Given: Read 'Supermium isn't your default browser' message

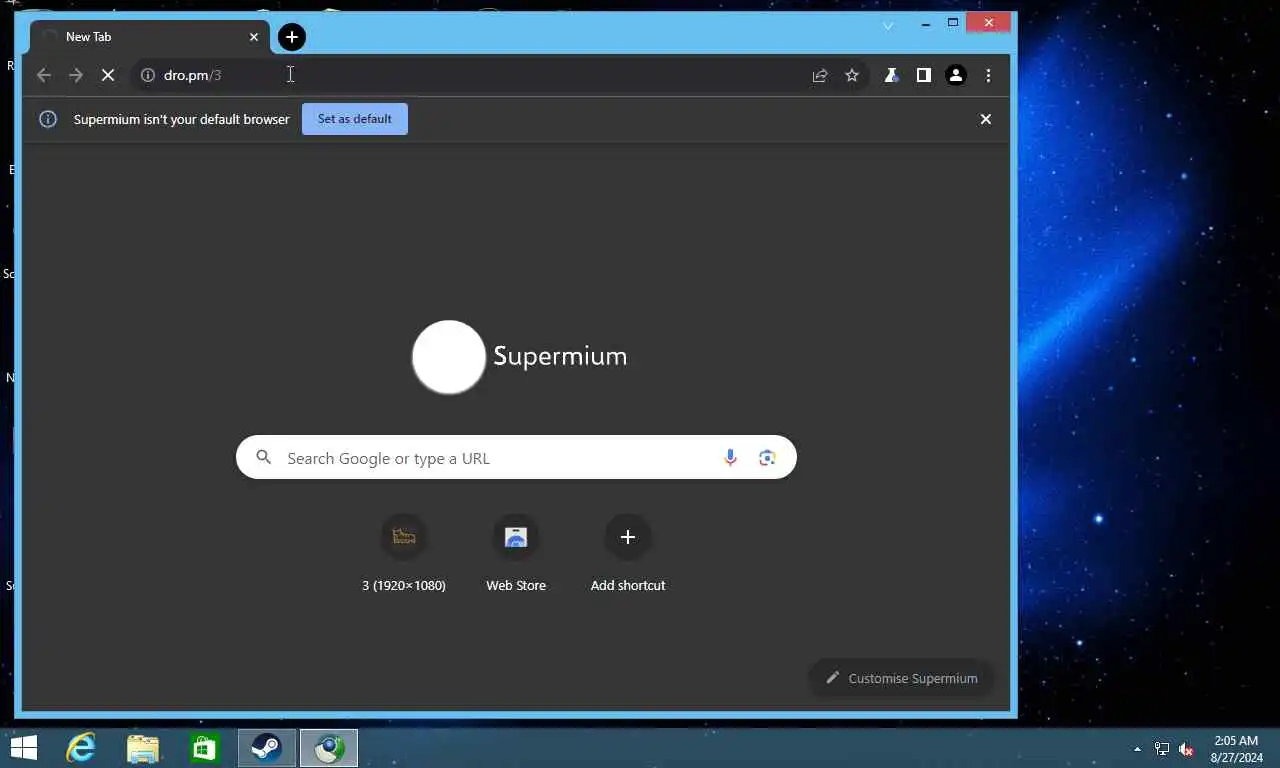Looking at the screenshot, I should tap(182, 119).
